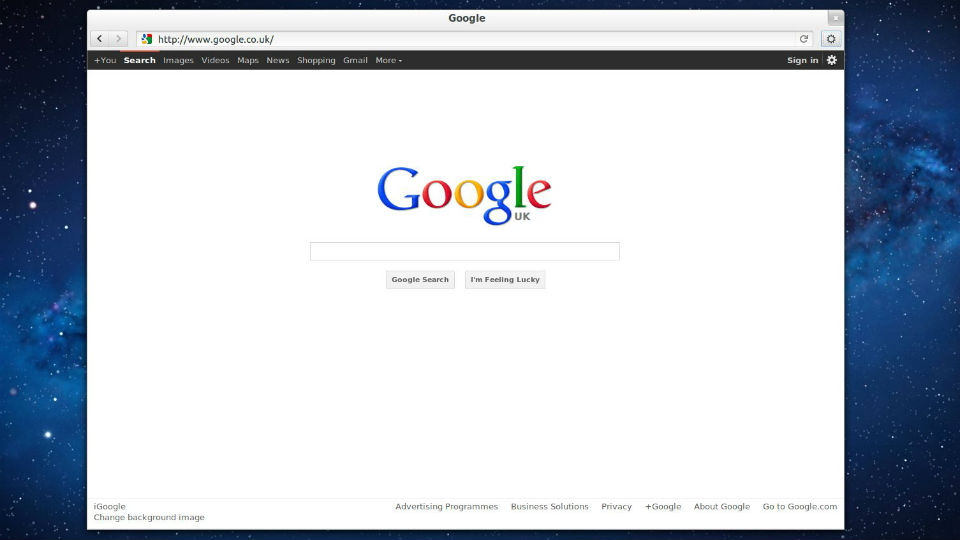This screenshot has height=540, width=960.
Task: Select the Search item in Google bar
Action: point(140,60)
